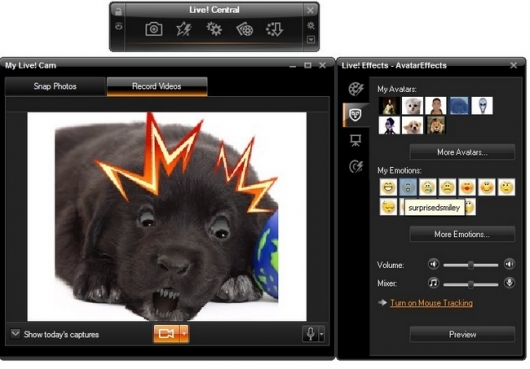Open the film reel media icon in Live! Central
The image size is (530, 369).
tap(245, 29)
